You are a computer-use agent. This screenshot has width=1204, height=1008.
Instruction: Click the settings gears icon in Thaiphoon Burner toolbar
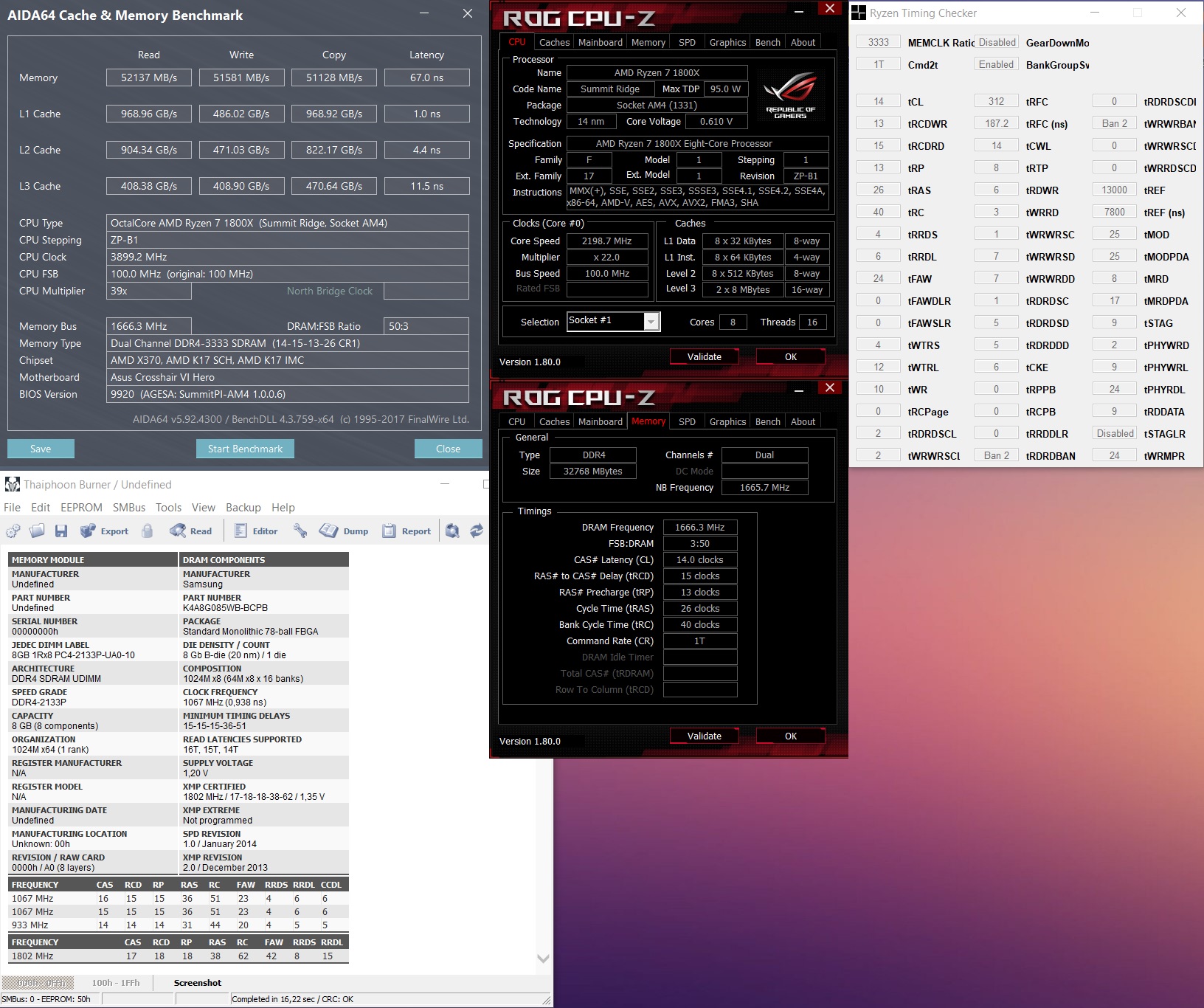(13, 531)
